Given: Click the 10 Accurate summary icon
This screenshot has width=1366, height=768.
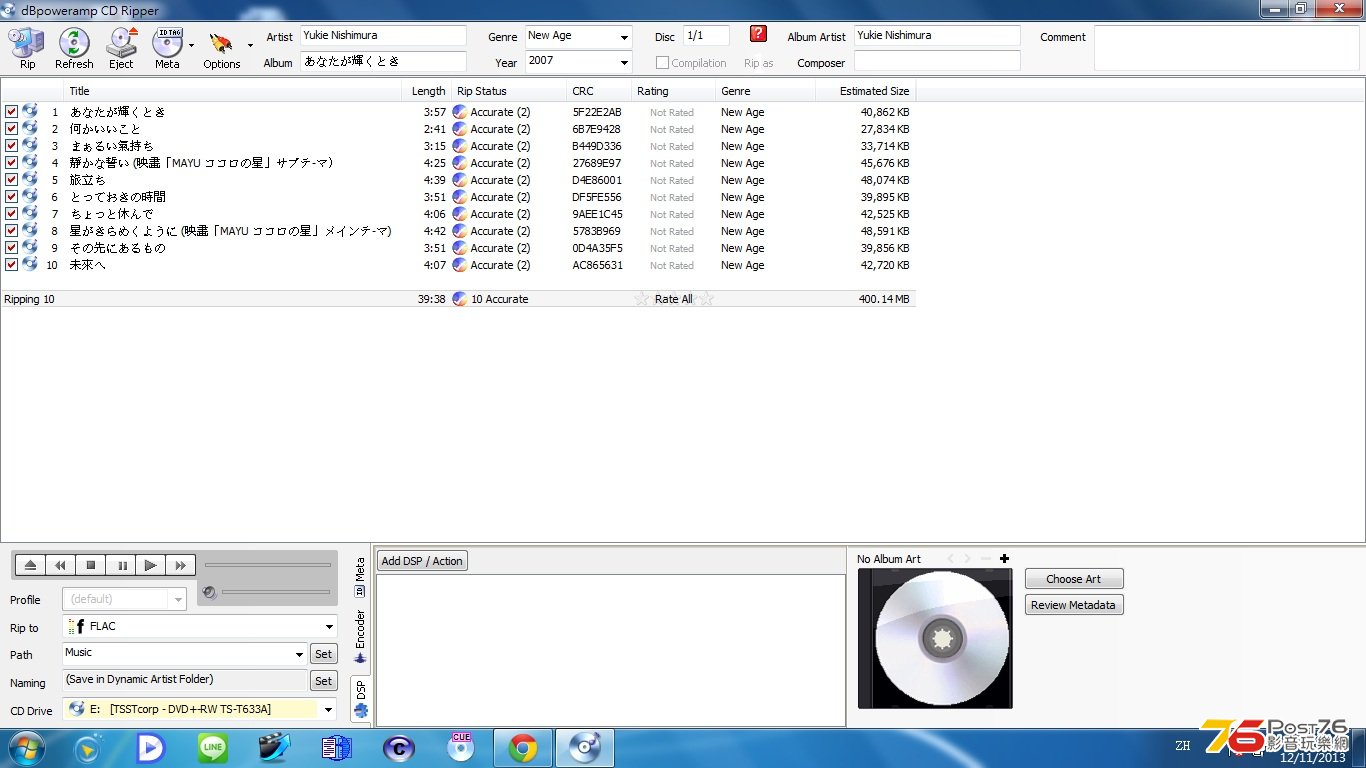Looking at the screenshot, I should (460, 299).
